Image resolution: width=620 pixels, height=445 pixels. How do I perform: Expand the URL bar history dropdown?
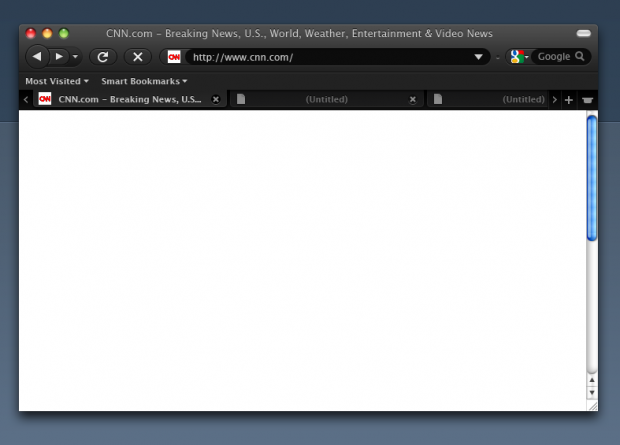coord(478,57)
